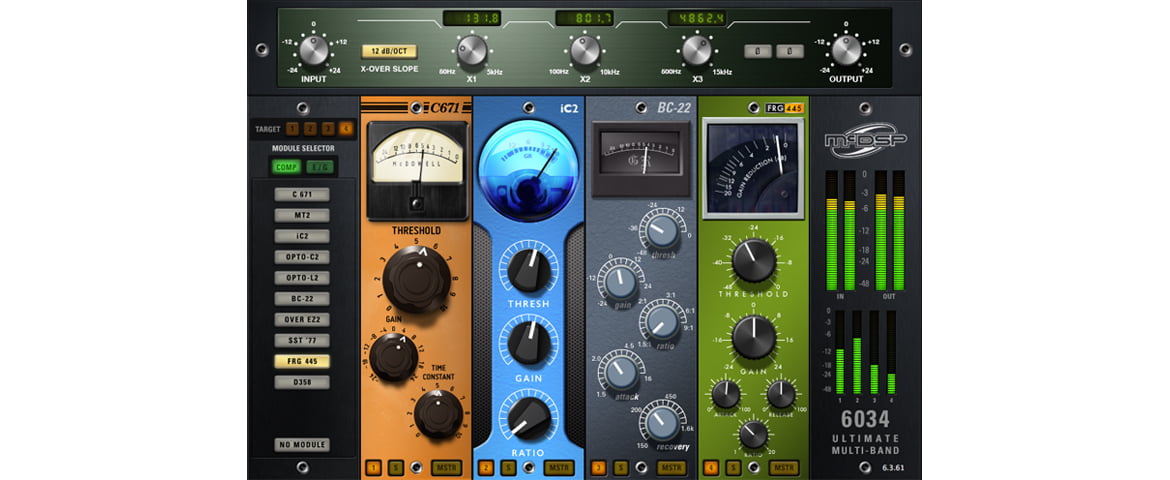Viewport: 1170px width, 480px height.
Task: Select TARGET band 2
Action: pyautogui.click(x=310, y=128)
